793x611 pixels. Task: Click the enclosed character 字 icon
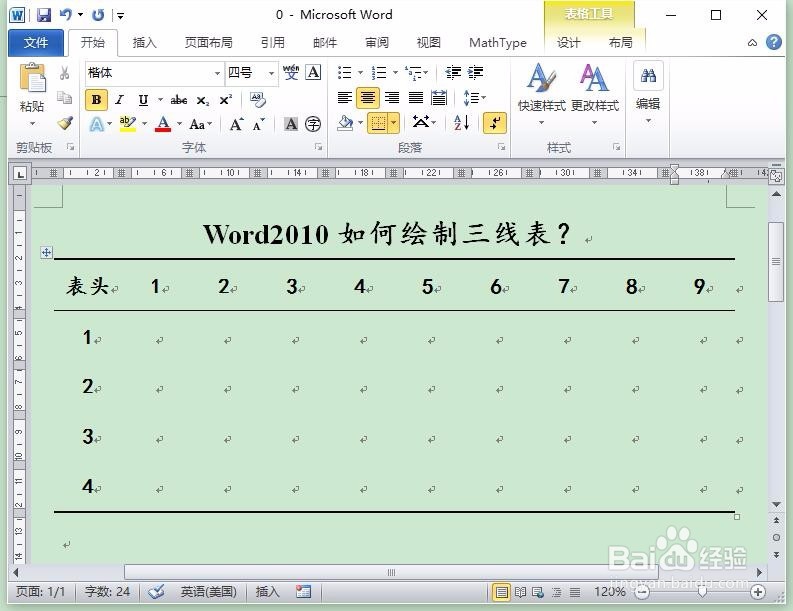(x=313, y=124)
